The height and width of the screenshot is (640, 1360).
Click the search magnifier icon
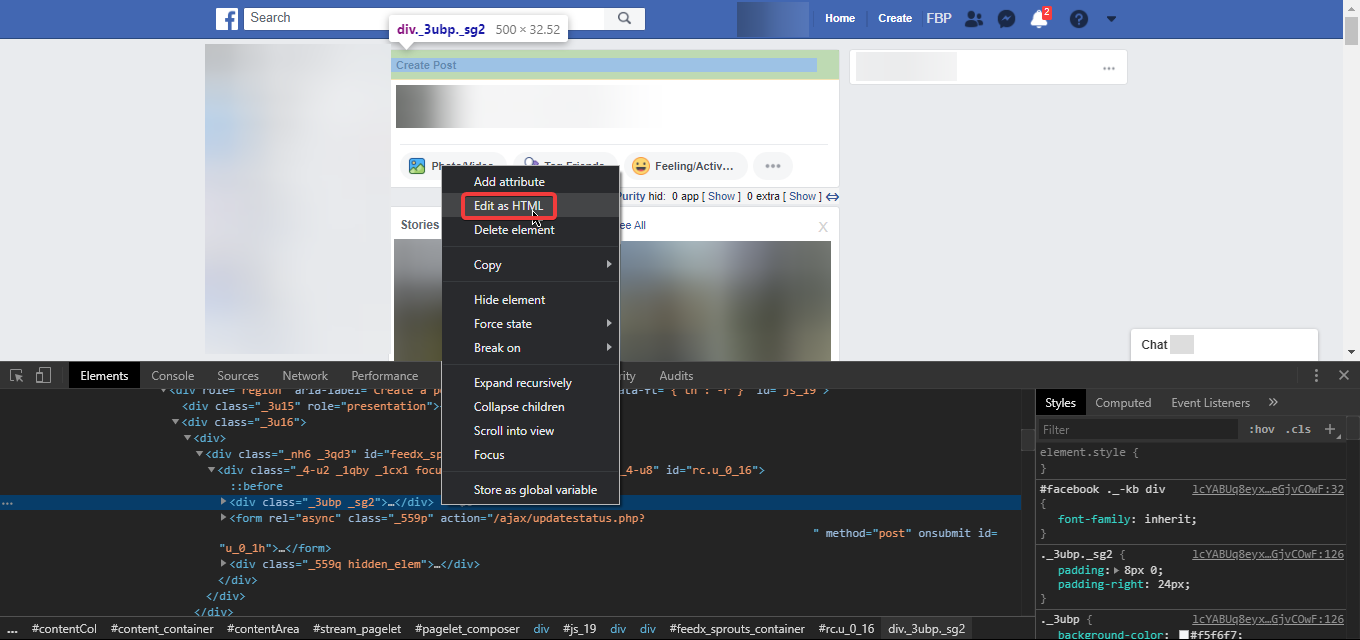625,18
